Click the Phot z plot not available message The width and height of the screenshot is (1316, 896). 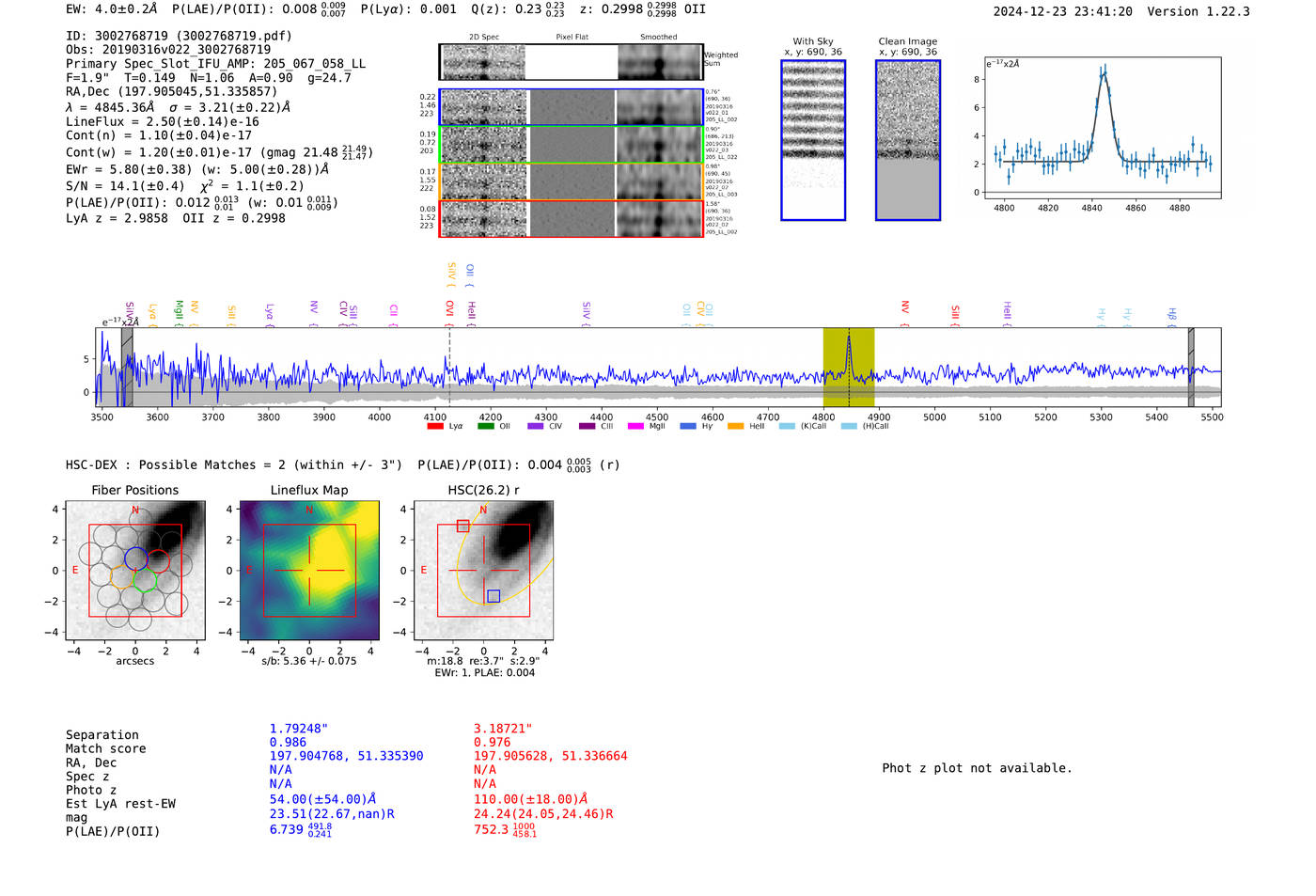(977, 768)
